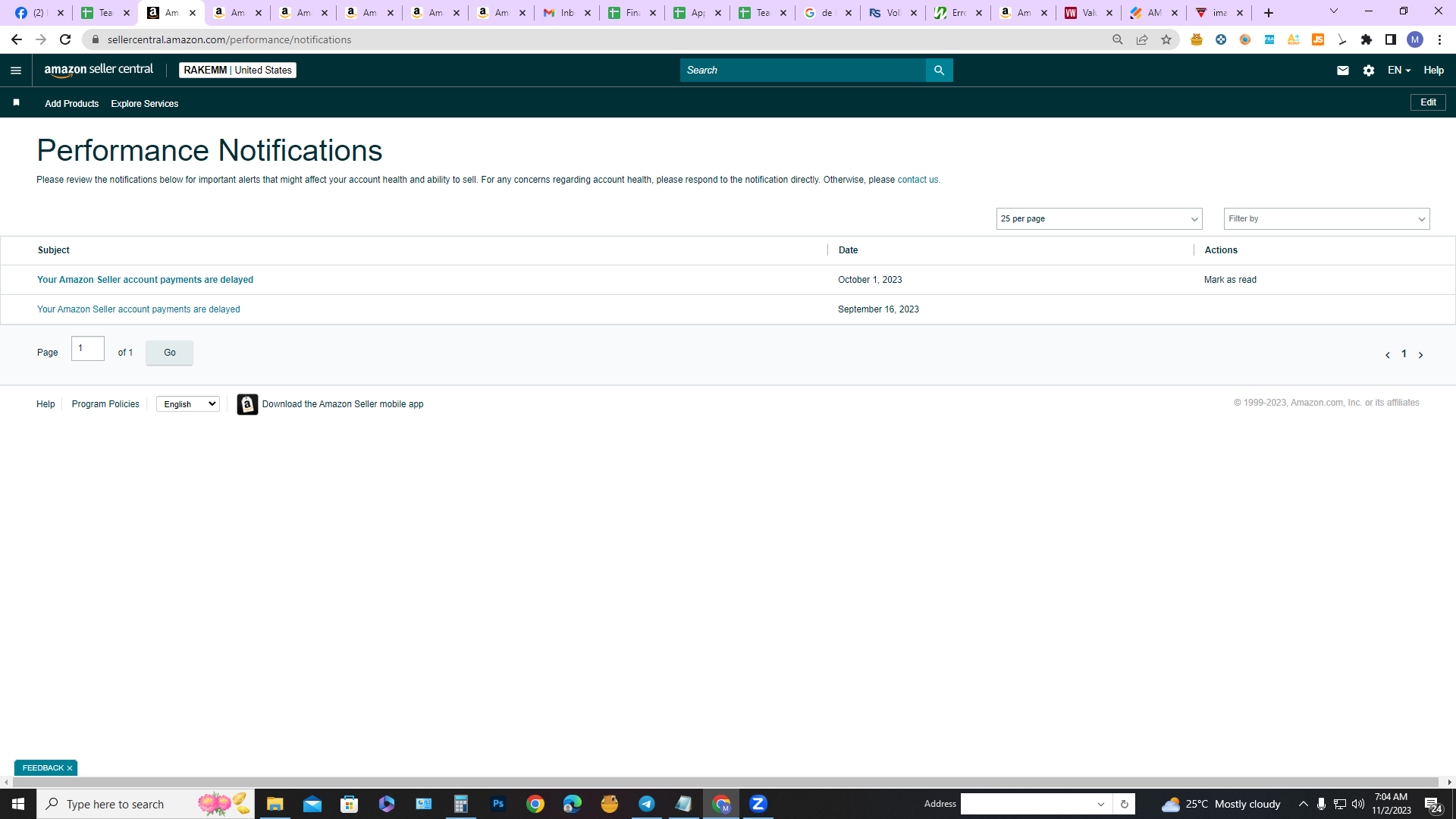Click the Subject column header
The width and height of the screenshot is (1456, 819).
54,250
